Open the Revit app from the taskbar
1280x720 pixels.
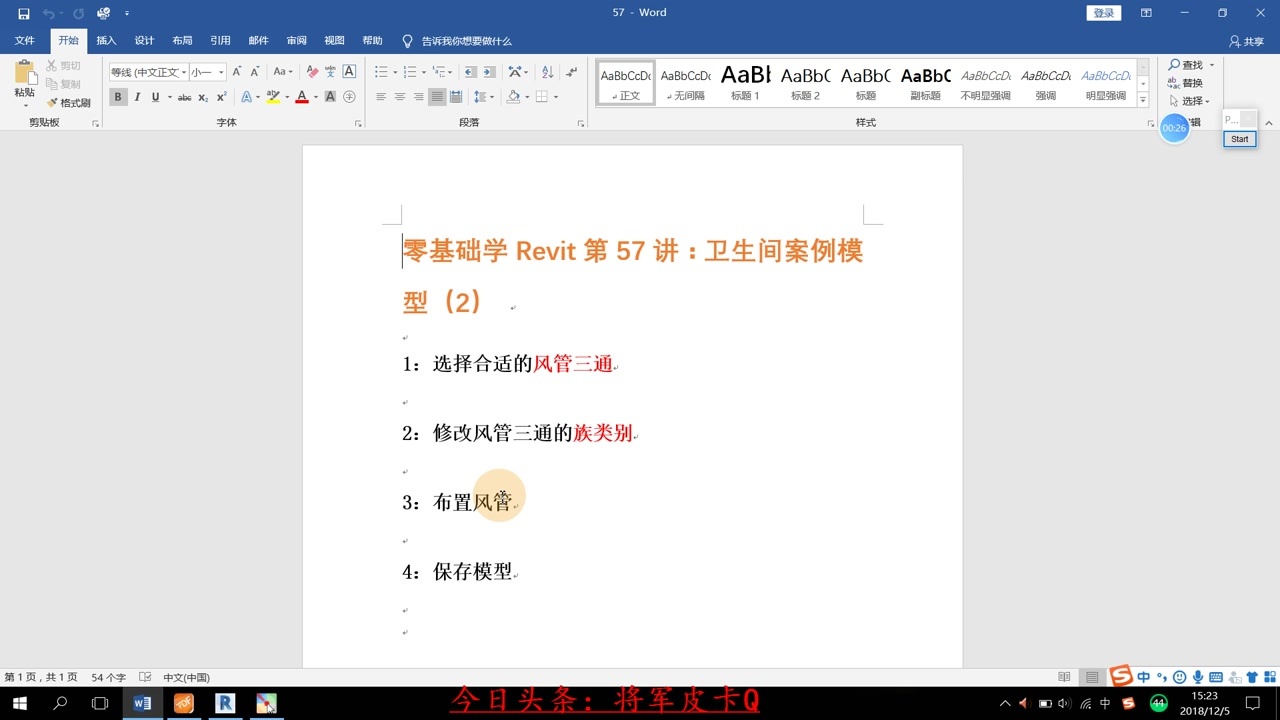coord(224,703)
